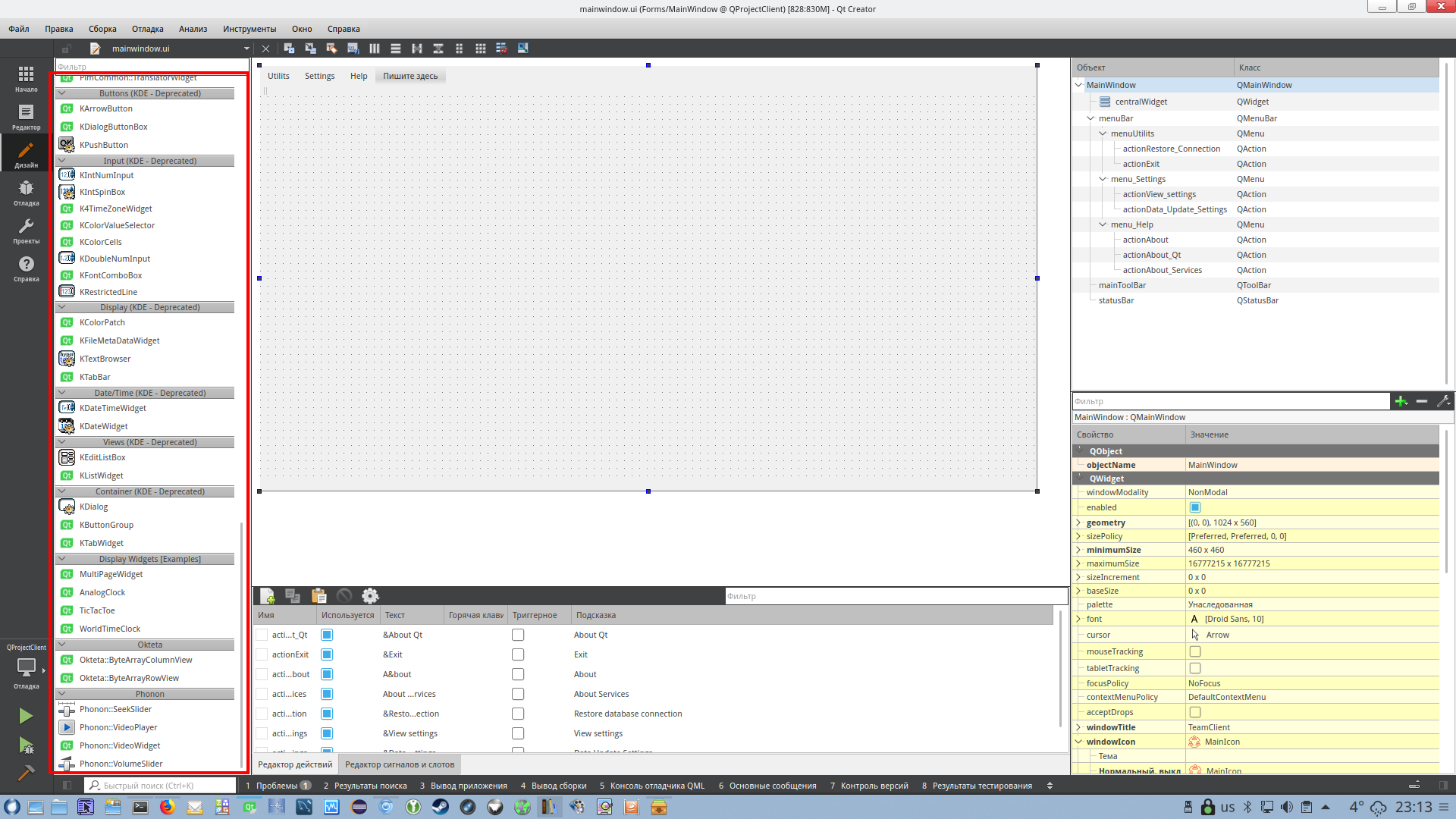This screenshot has width=1456, height=819.
Task: Click green plus to add dynamic property
Action: click(1401, 401)
